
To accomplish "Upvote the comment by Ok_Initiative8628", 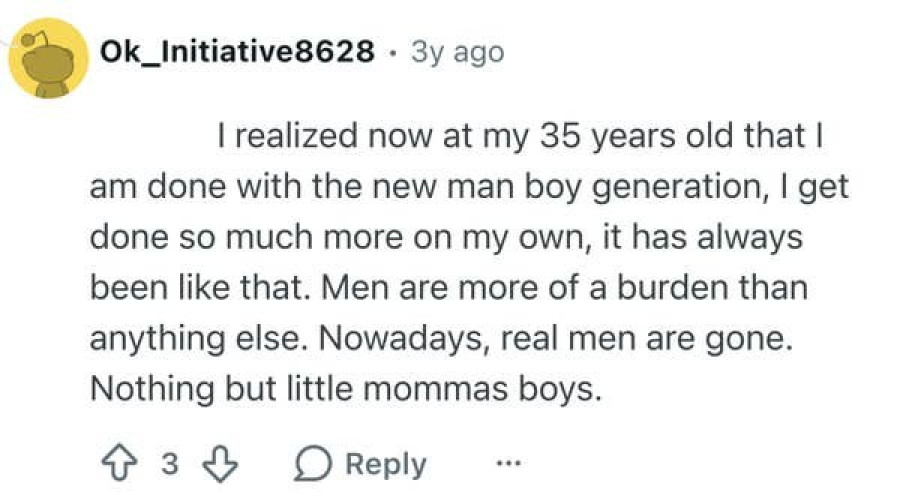I will click(x=119, y=464).
